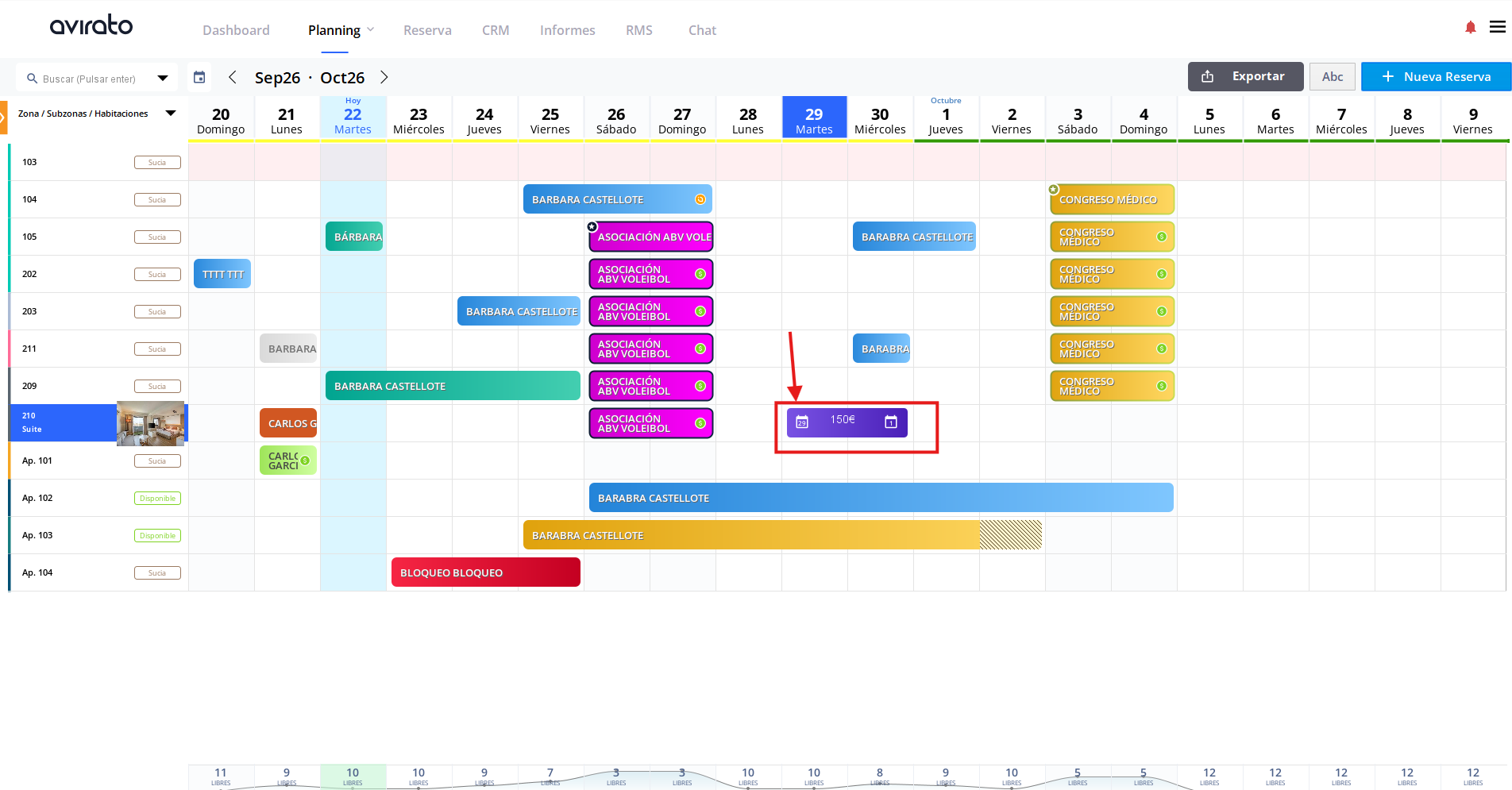Click start-date calendar icon on 150€ block
Image resolution: width=1512 pixels, height=790 pixels.
pyautogui.click(x=802, y=422)
